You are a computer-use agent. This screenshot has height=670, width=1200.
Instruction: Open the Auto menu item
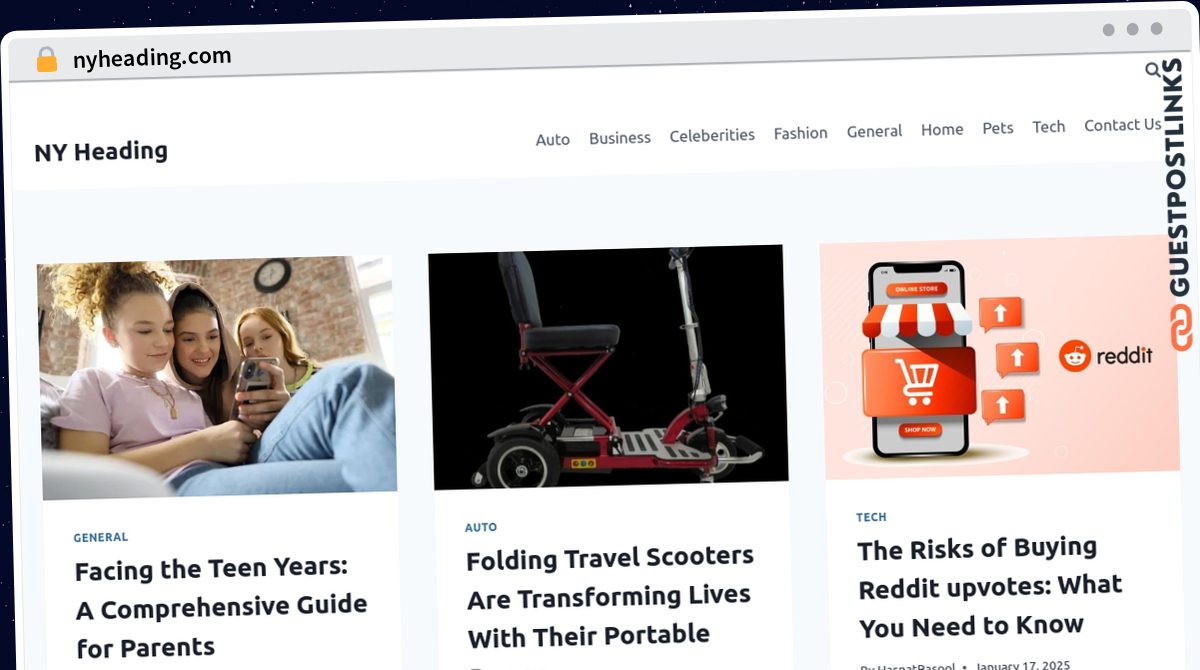point(552,139)
